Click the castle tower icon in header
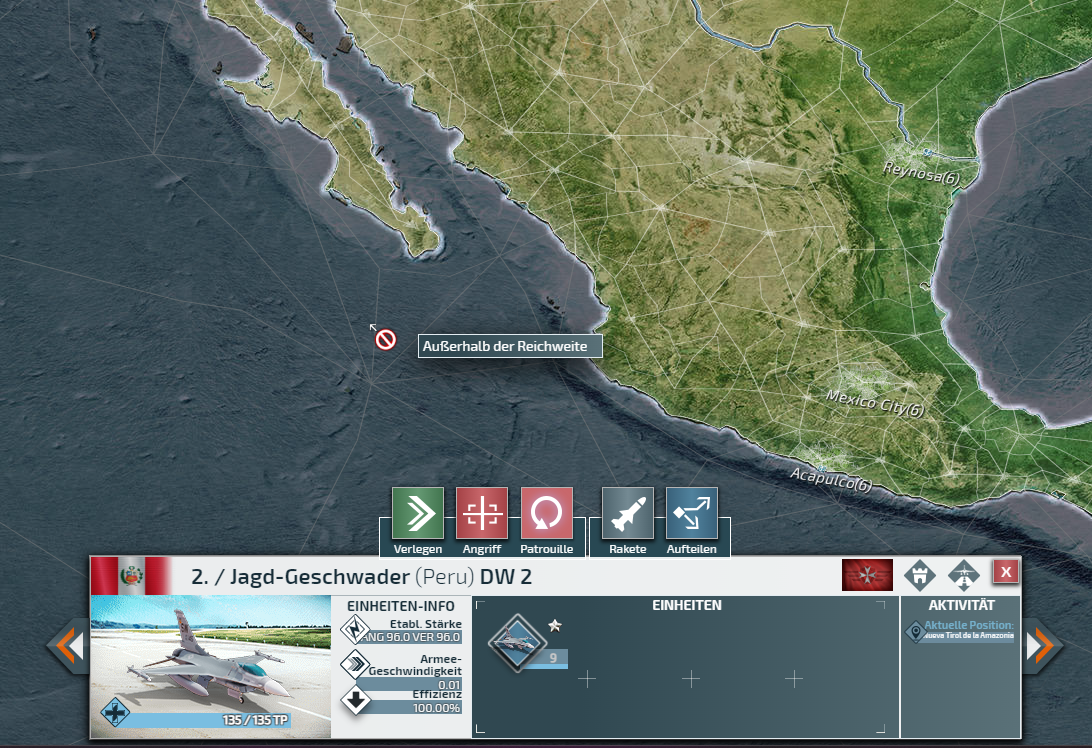The height and width of the screenshot is (748, 1092). coord(919,575)
